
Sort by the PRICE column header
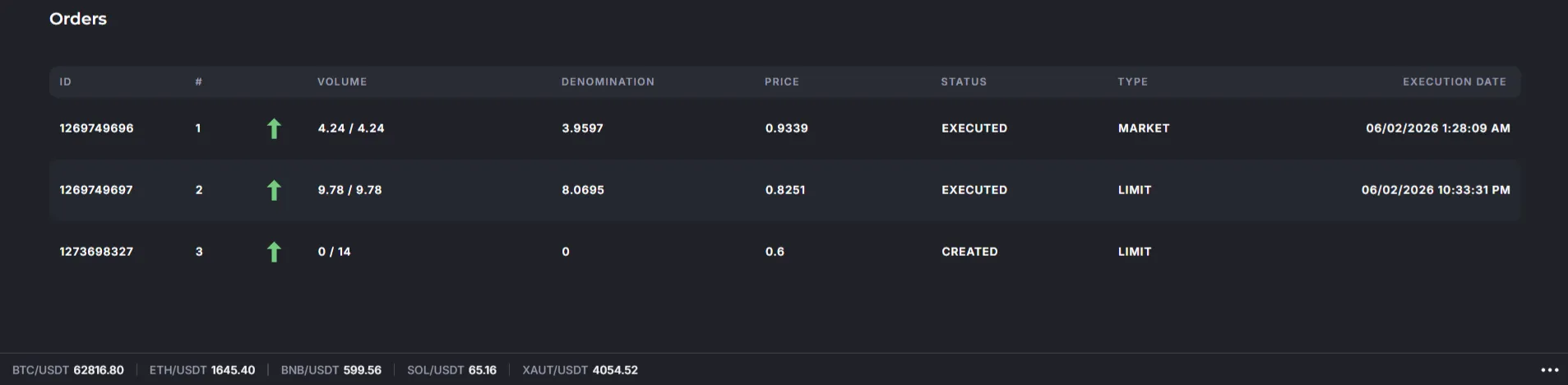coord(782,81)
